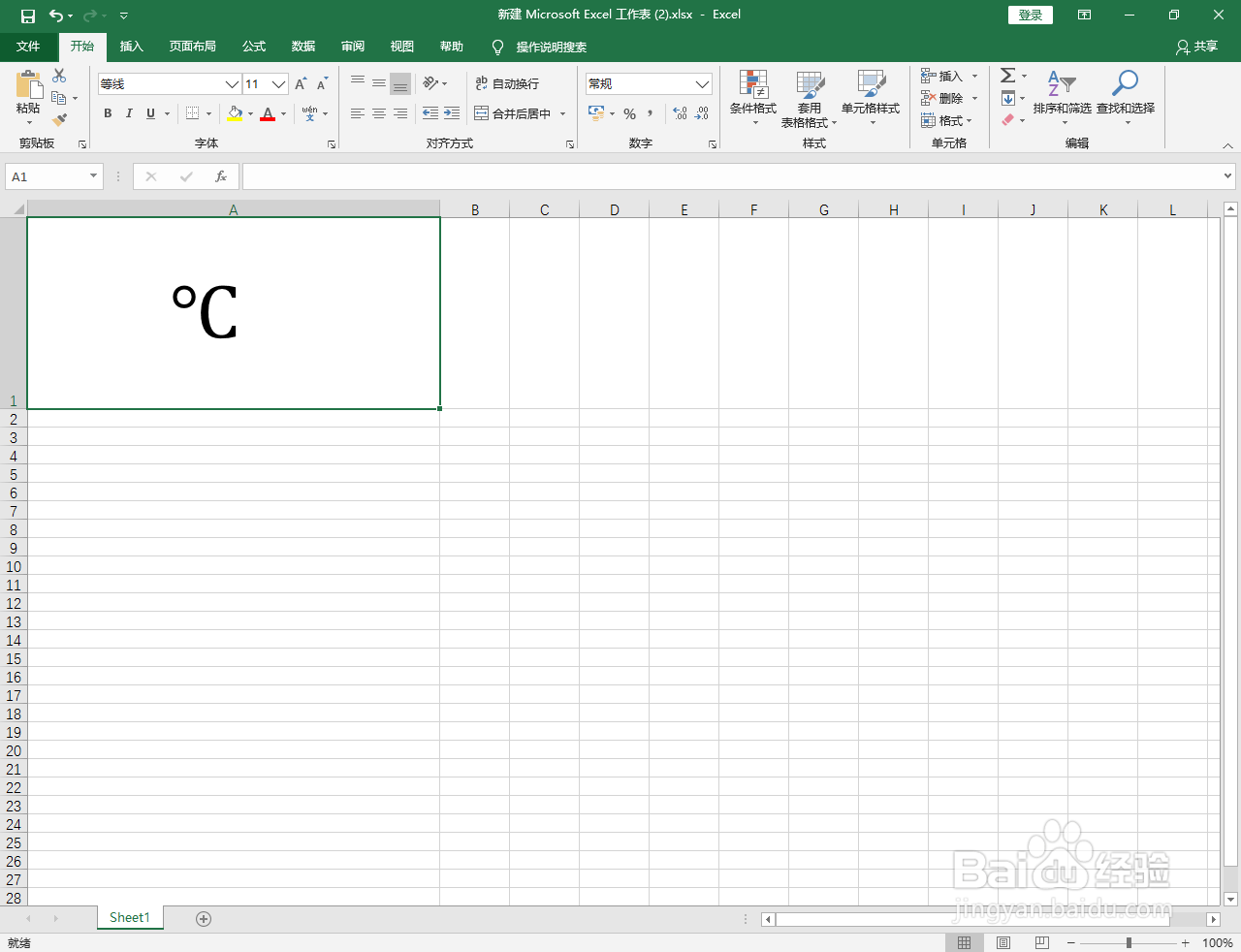This screenshot has width=1241, height=952.
Task: Click the Save icon in quick access toolbar
Action: coord(28,16)
